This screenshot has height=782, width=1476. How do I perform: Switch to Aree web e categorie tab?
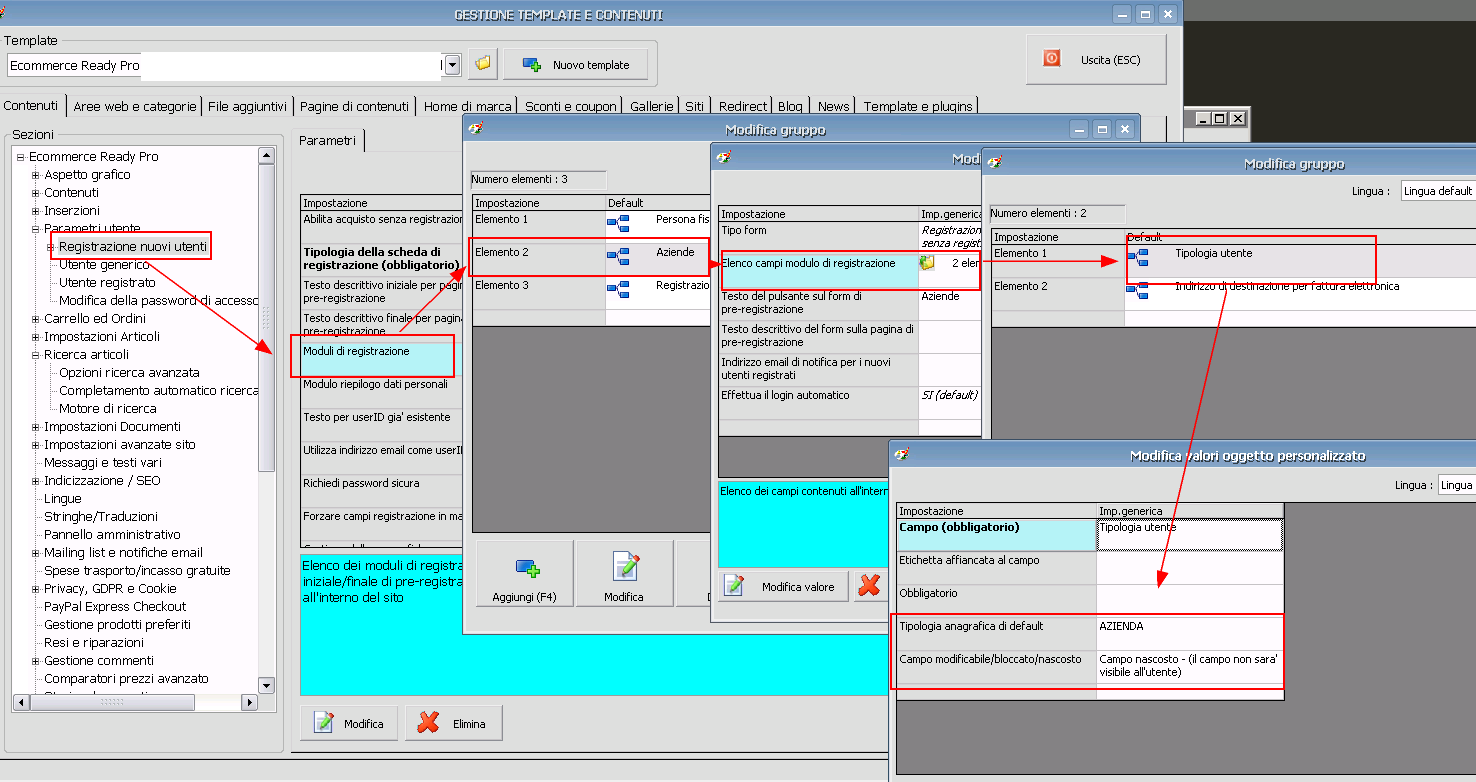tap(135, 106)
